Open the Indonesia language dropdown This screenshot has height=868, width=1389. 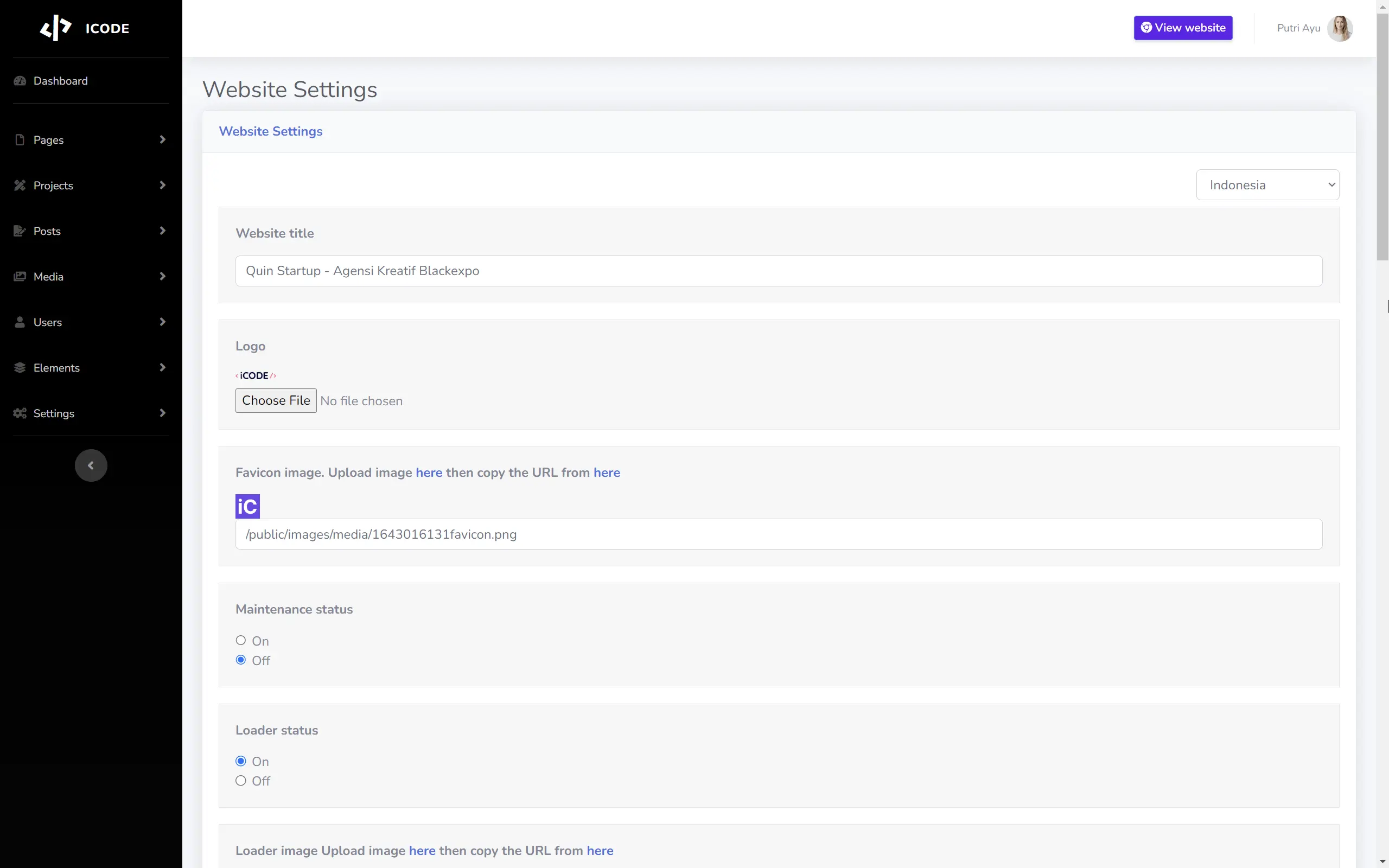click(1267, 184)
